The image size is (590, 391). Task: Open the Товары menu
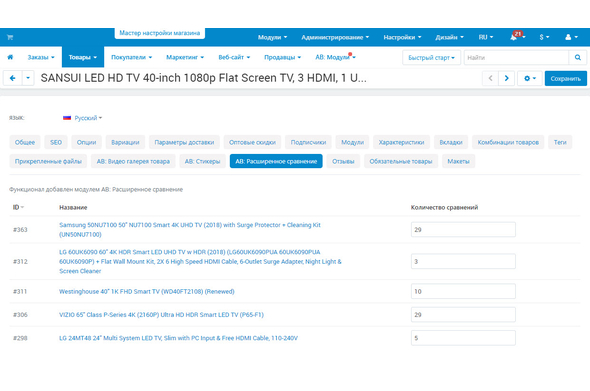pyautogui.click(x=83, y=57)
